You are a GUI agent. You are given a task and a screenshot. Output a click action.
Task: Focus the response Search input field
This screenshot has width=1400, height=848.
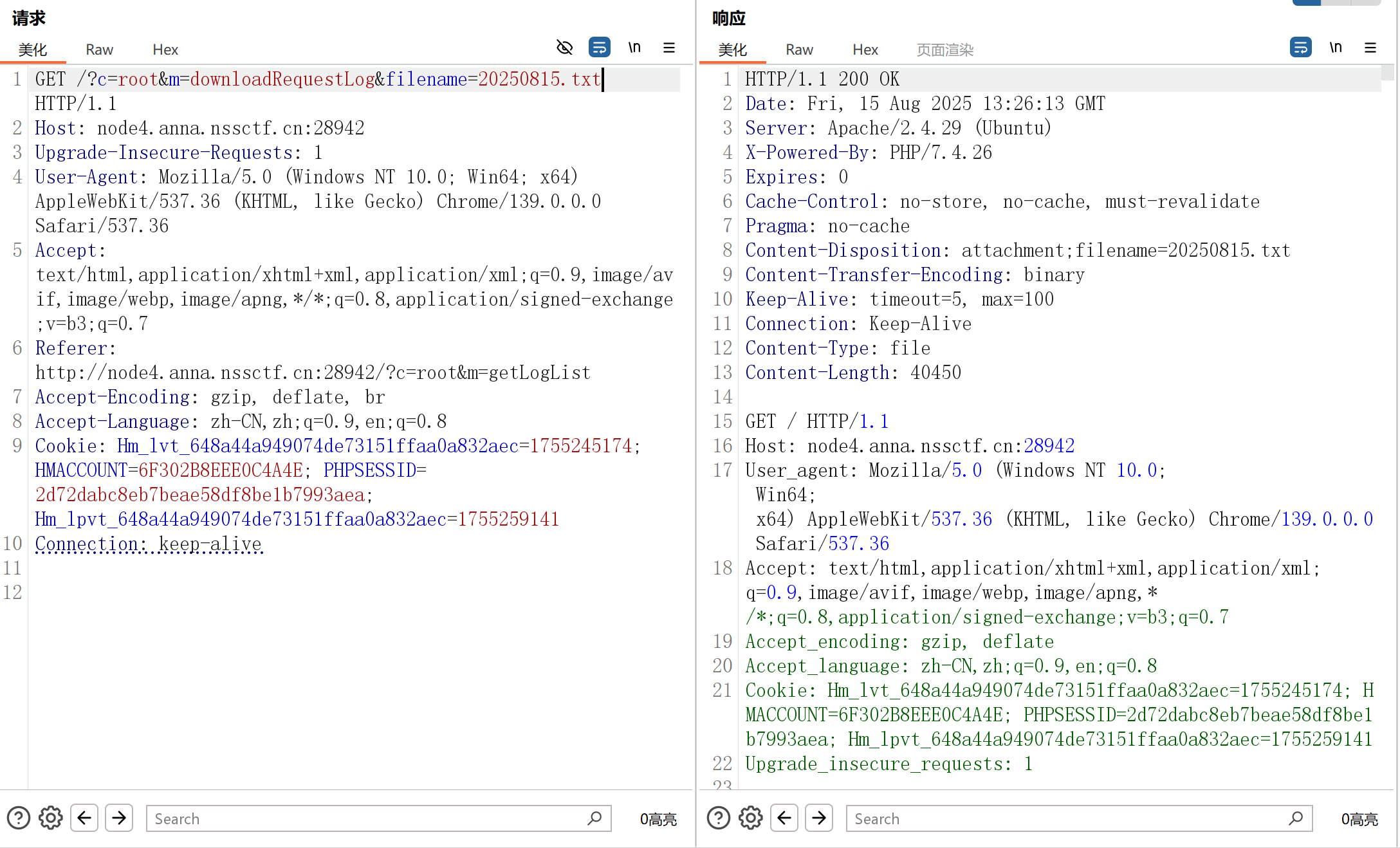coord(1079,818)
